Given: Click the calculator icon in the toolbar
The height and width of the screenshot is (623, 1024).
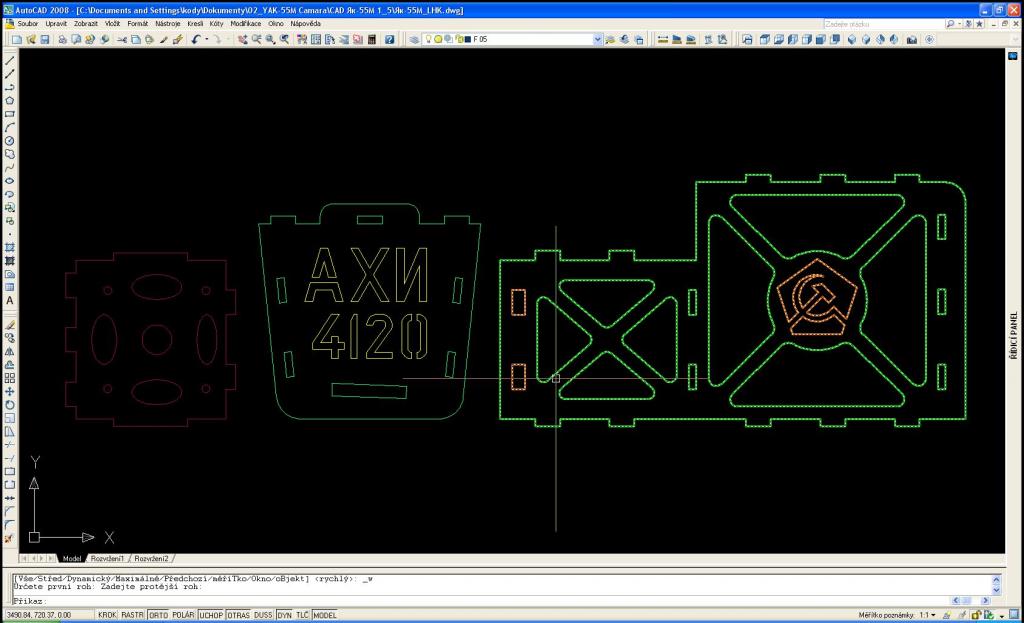Looking at the screenshot, I should (x=372, y=40).
